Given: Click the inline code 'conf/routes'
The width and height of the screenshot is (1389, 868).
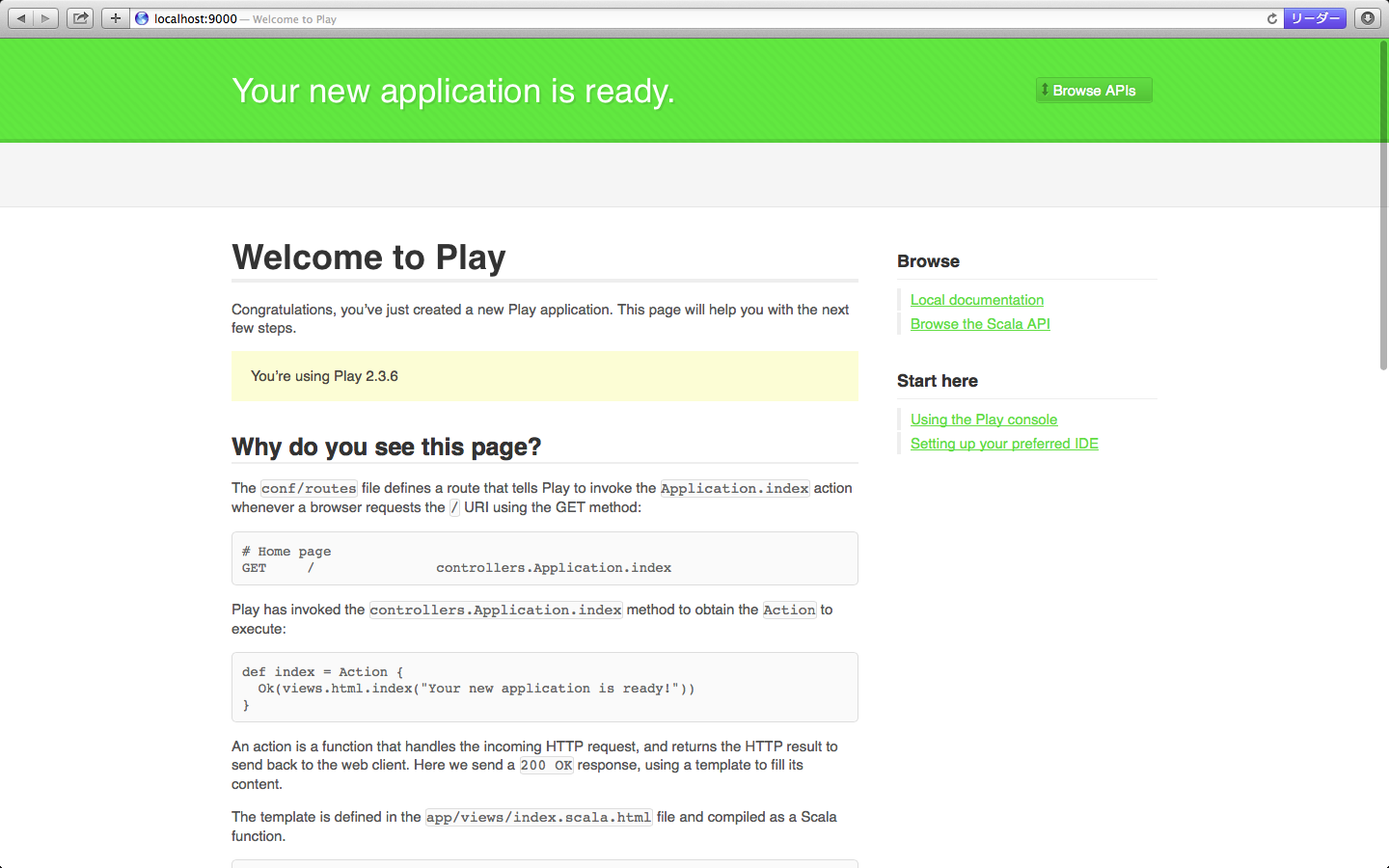Looking at the screenshot, I should click(309, 488).
